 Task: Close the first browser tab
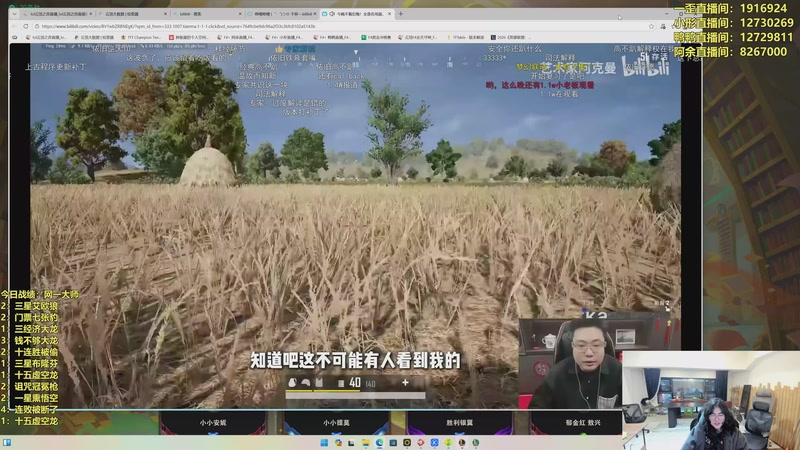point(91,14)
